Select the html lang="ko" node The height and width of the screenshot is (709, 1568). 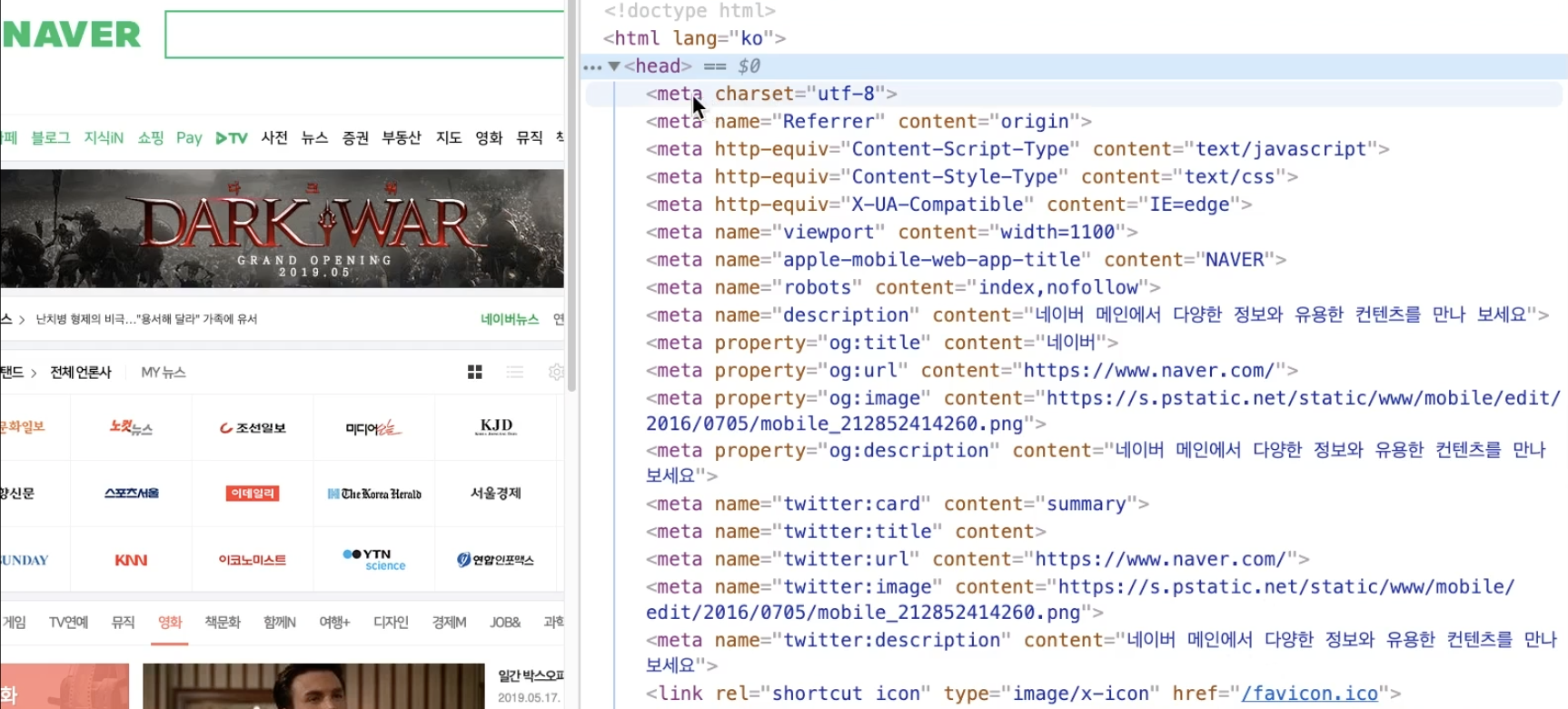(x=695, y=38)
